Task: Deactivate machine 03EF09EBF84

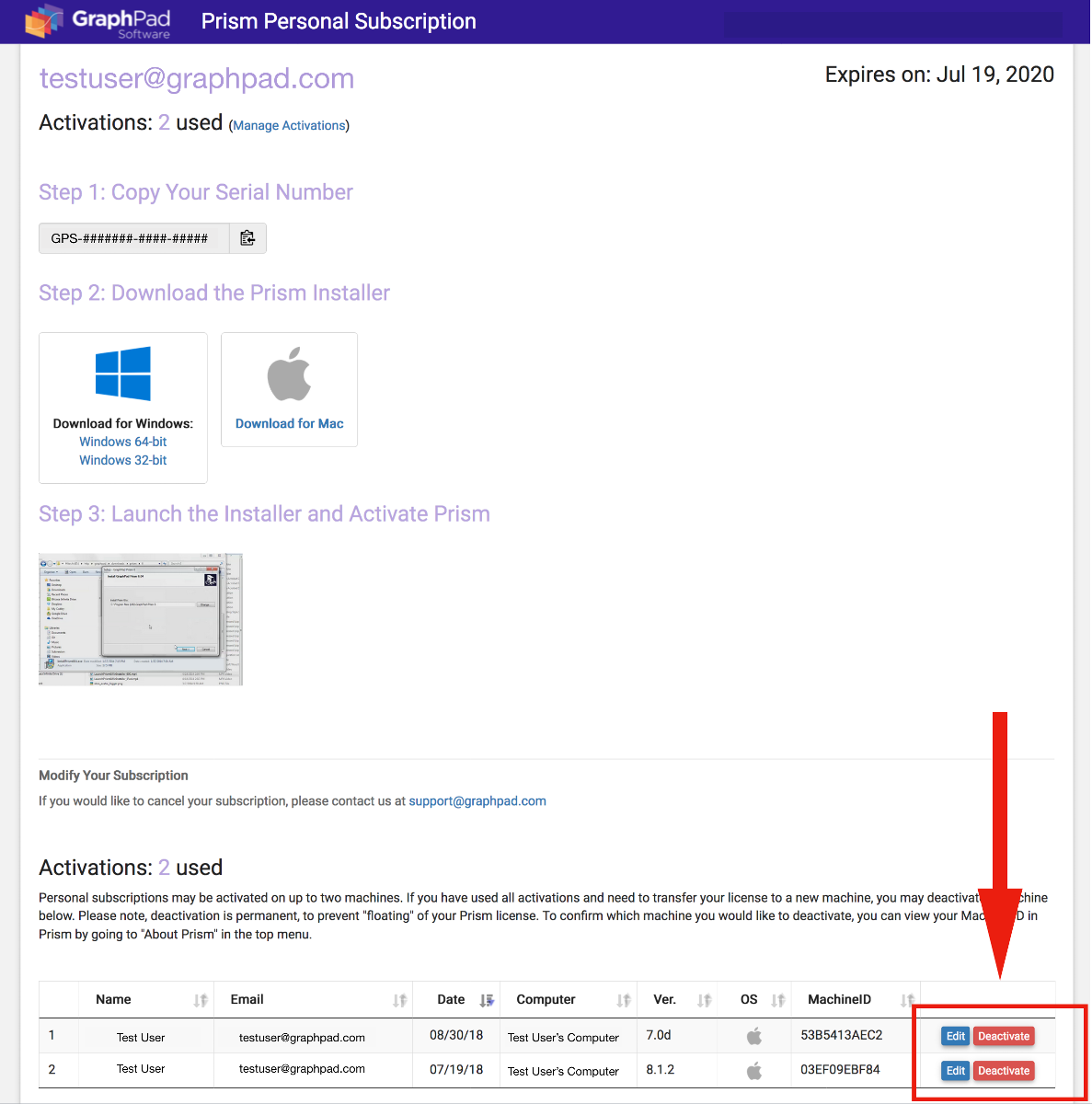Action: coord(1004,1071)
